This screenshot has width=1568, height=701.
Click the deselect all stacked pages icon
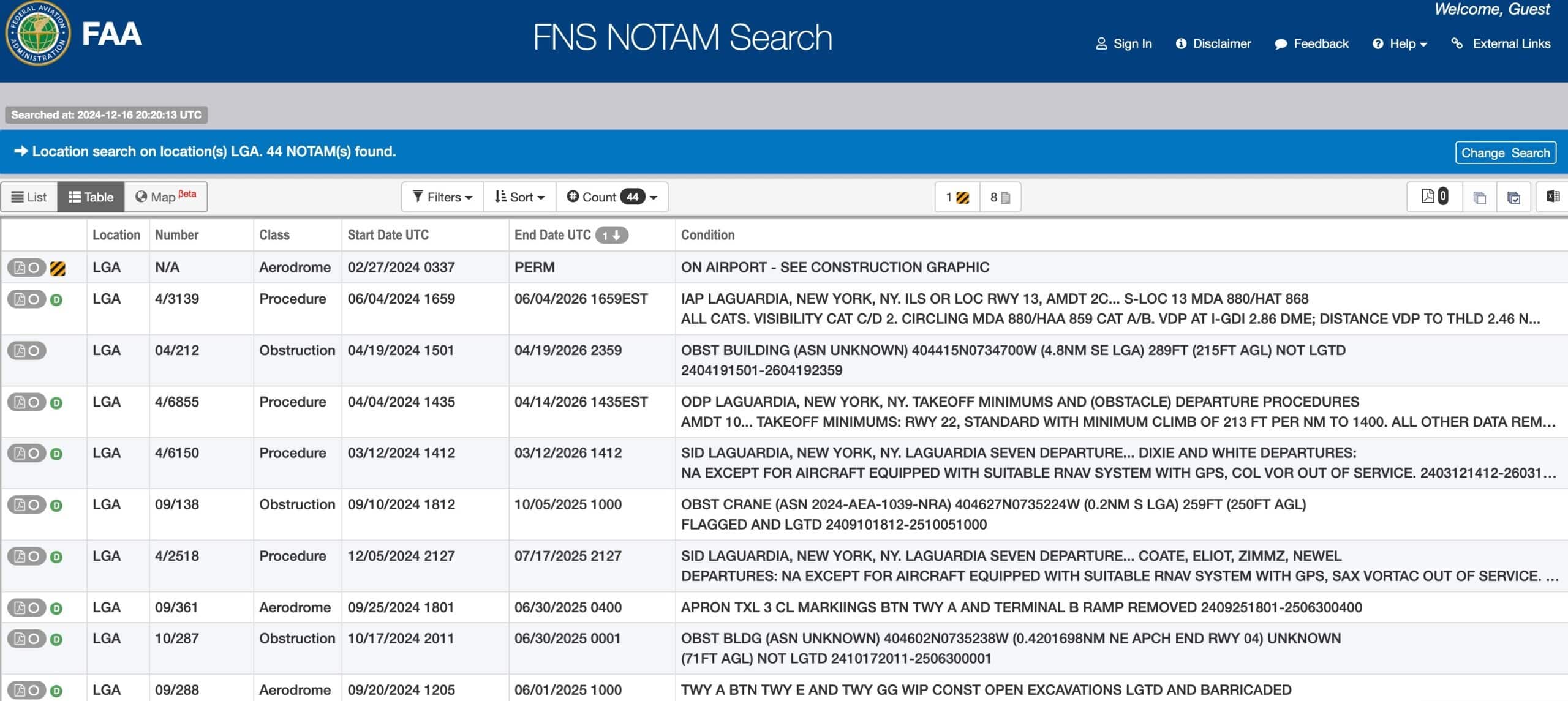[1479, 197]
